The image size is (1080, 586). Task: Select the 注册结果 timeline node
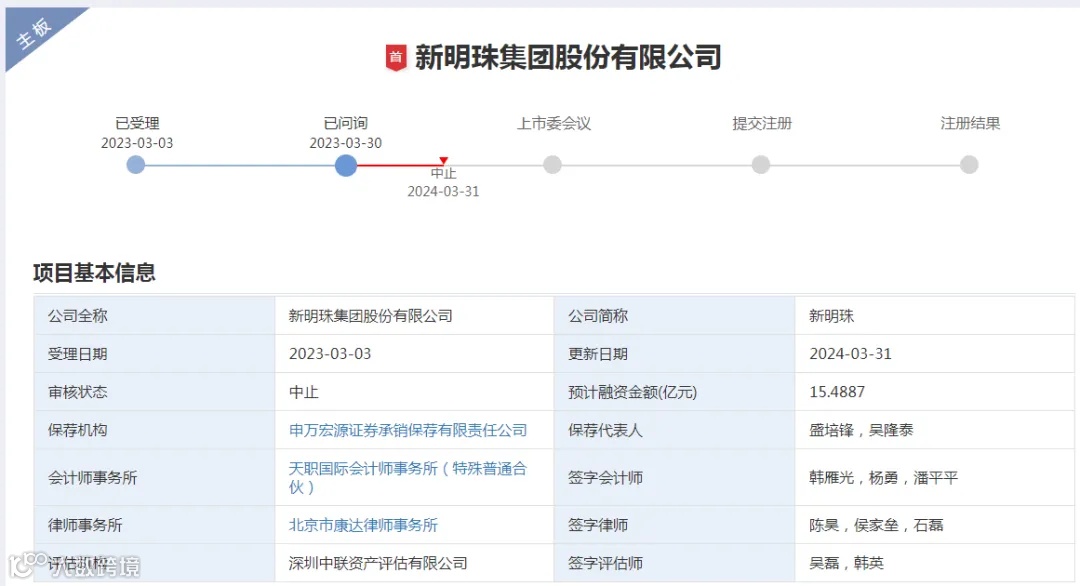click(x=969, y=165)
